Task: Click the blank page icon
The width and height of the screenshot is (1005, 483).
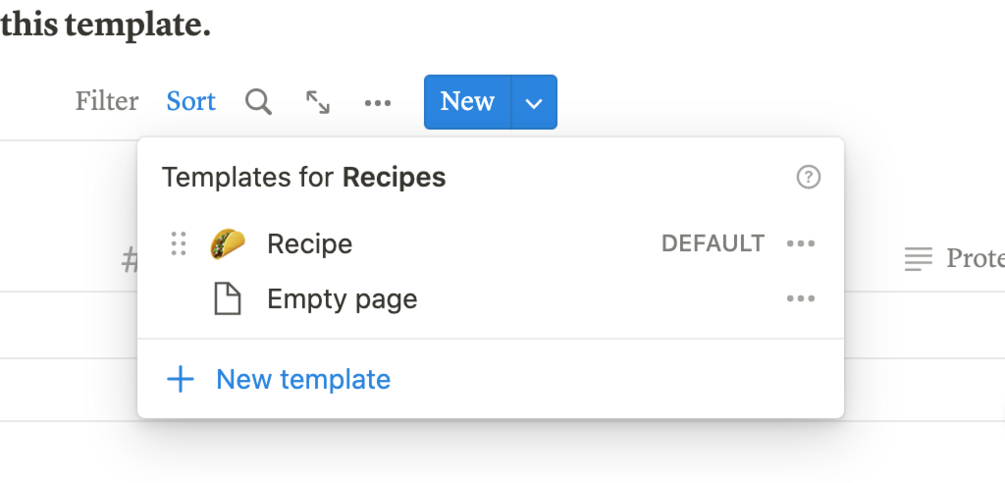Action: point(228,299)
